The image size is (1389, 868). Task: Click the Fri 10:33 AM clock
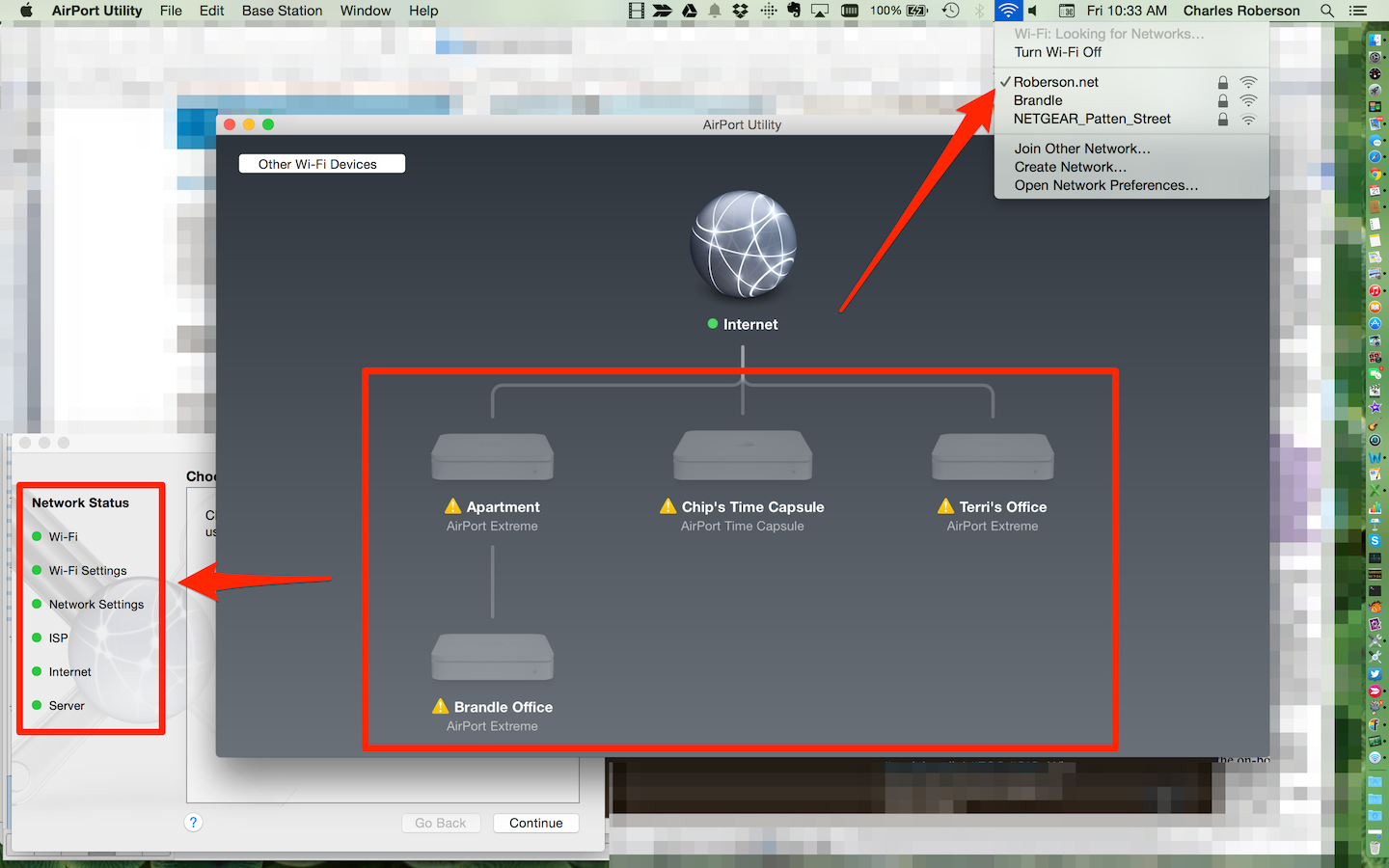coord(1127,11)
